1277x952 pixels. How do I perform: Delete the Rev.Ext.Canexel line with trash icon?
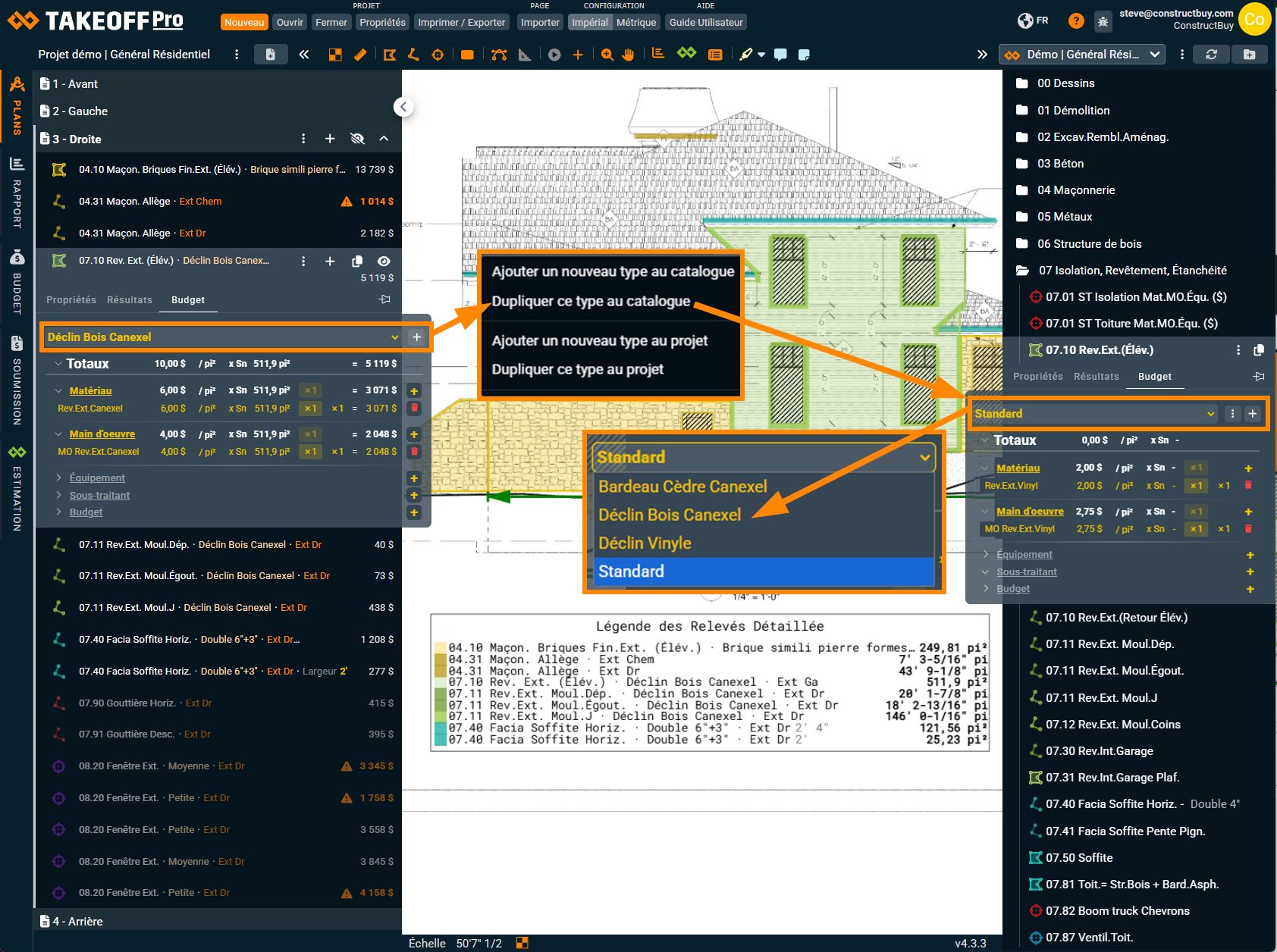tap(414, 408)
